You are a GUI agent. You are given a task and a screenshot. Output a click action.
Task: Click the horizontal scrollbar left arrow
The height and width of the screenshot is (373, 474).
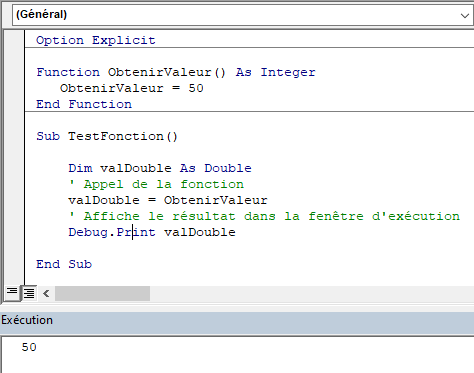(x=46, y=294)
